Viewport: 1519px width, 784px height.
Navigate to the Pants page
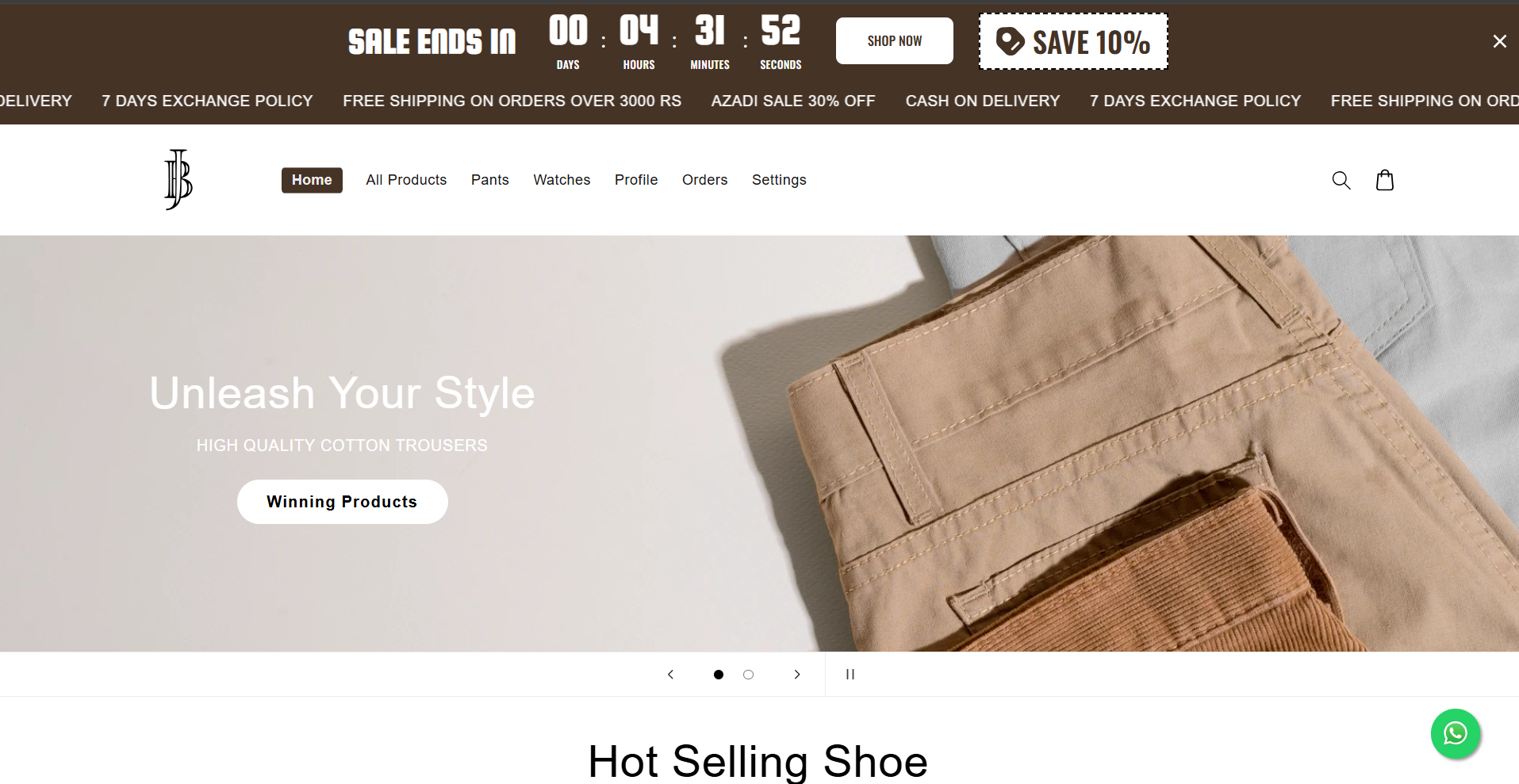click(489, 180)
